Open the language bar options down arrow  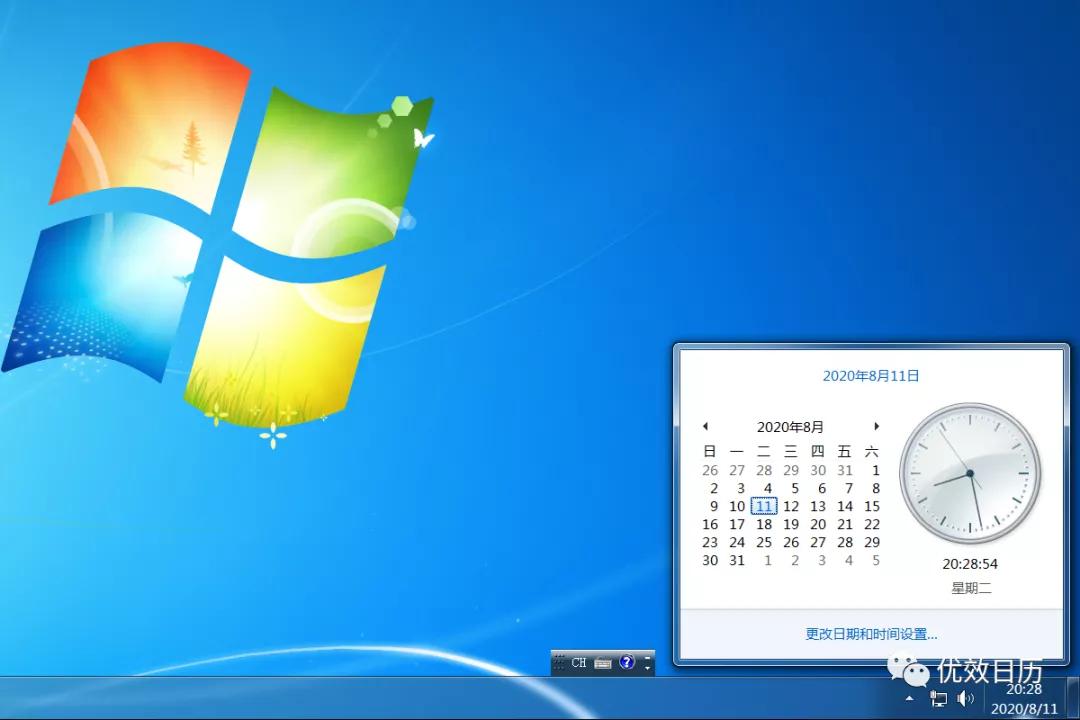[x=648, y=663]
